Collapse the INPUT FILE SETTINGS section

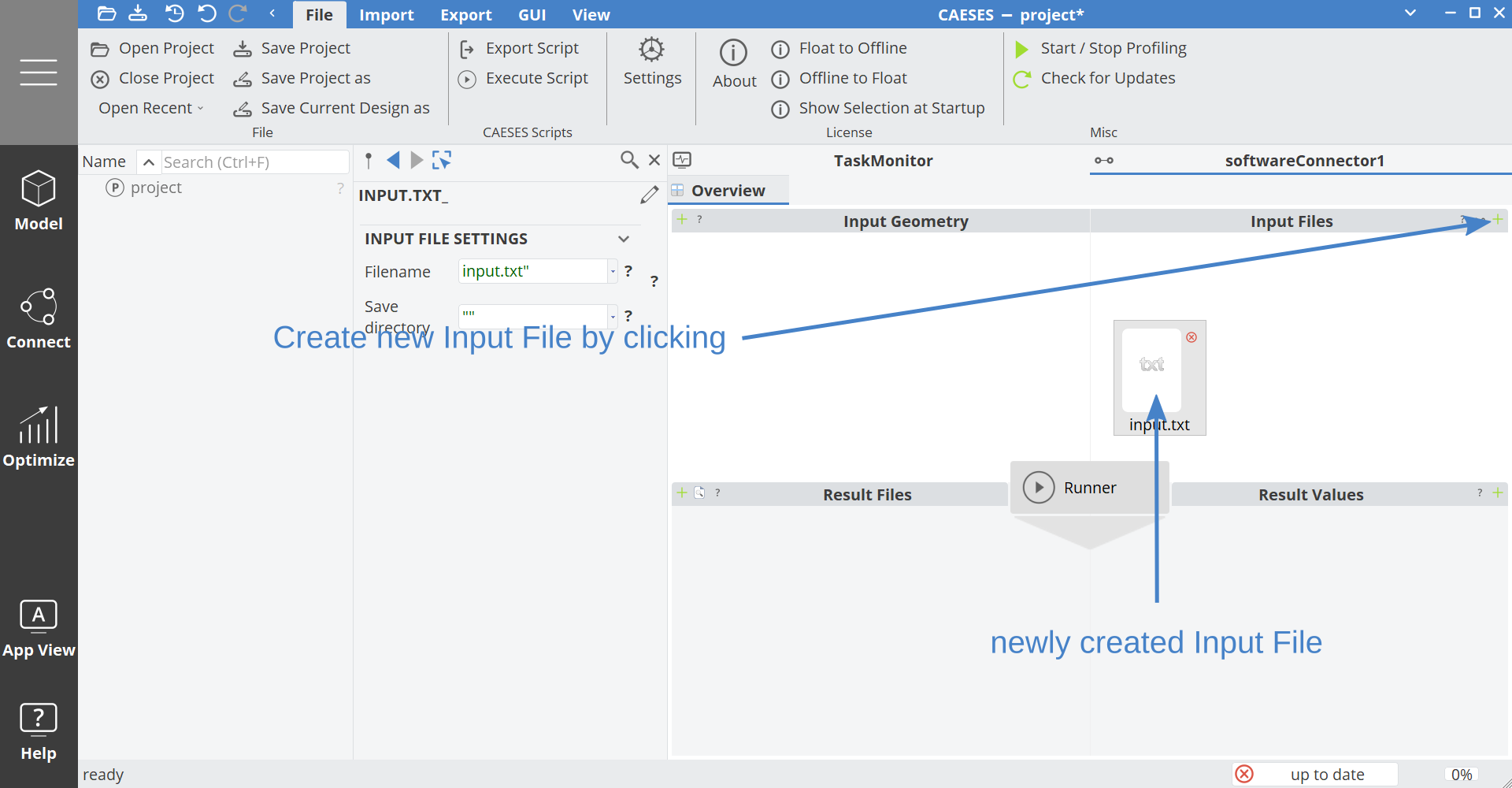coord(624,239)
